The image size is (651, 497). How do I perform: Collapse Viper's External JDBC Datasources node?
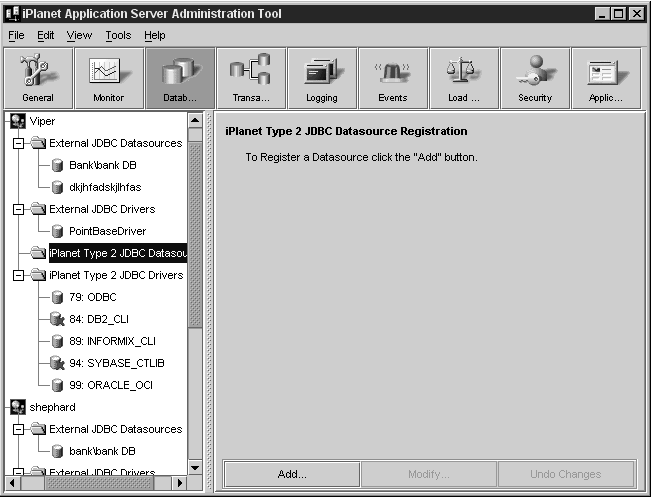18,143
